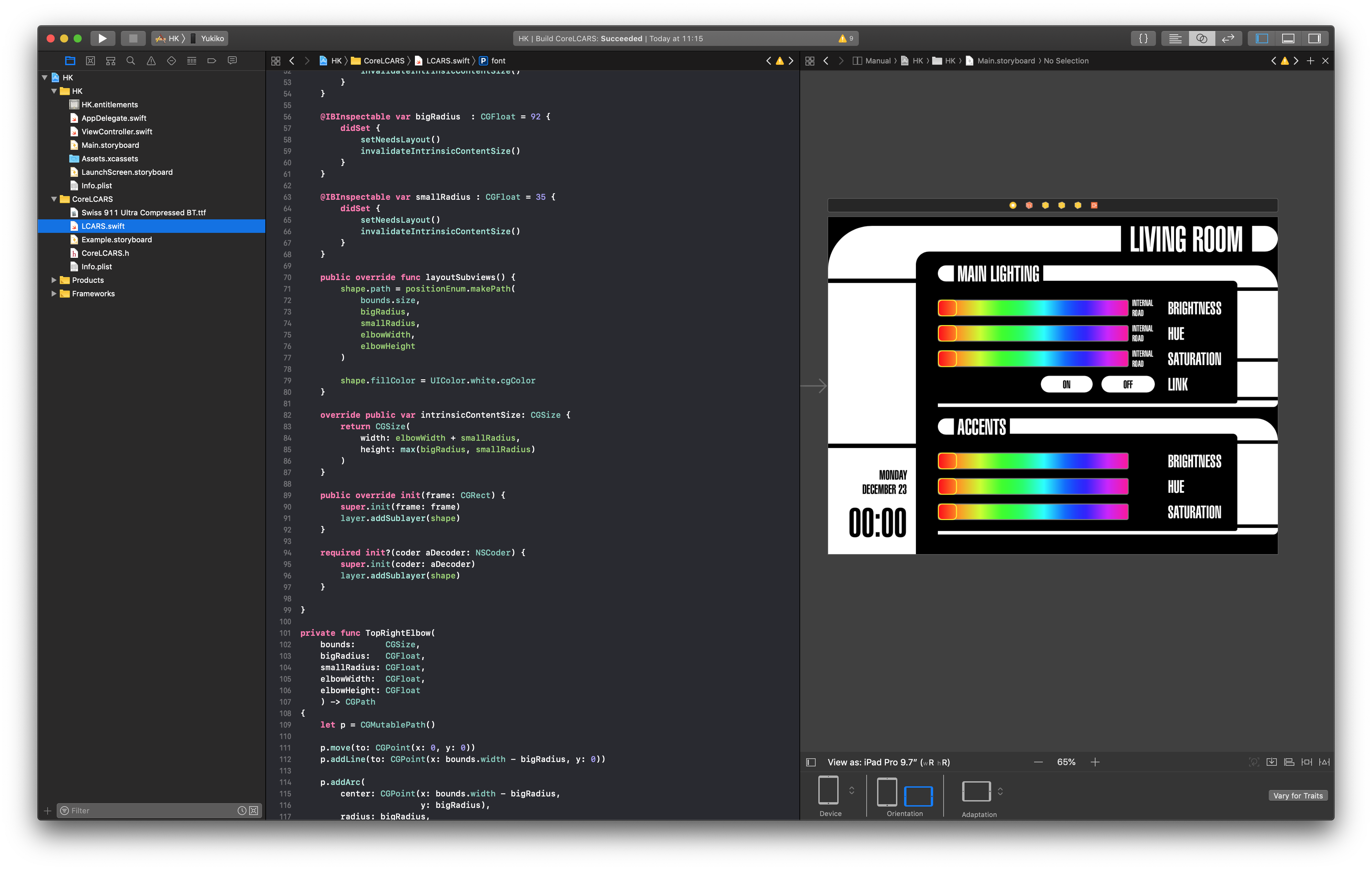Stop the running scheme

(133, 38)
